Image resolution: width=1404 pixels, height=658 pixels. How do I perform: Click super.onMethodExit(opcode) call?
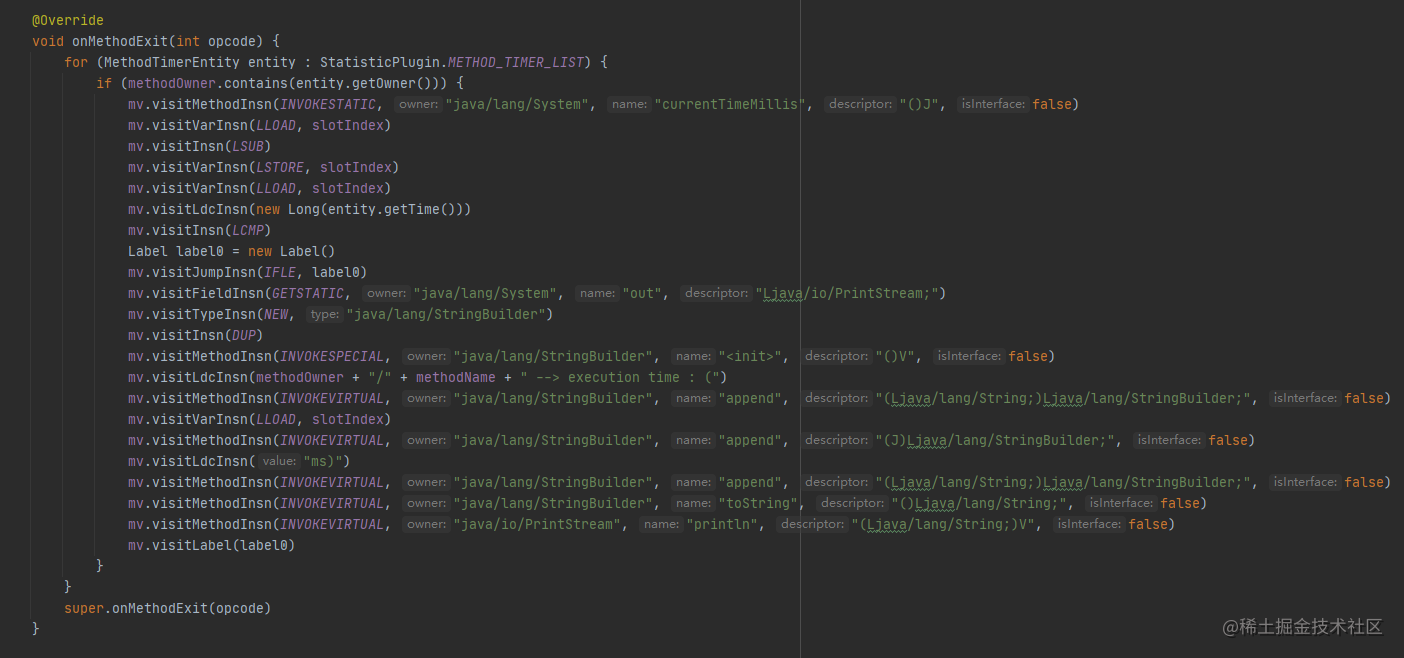coord(168,608)
